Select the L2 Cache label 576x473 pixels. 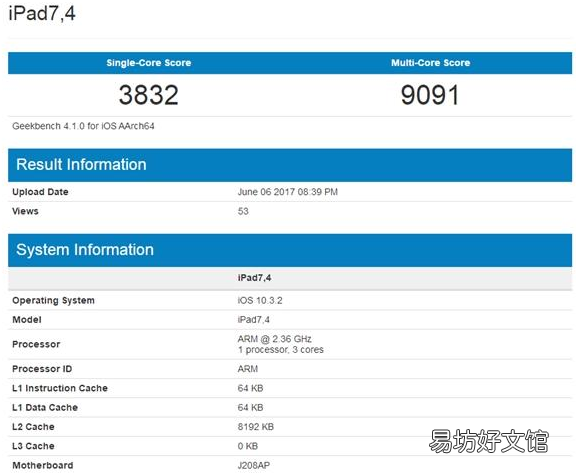click(x=33, y=427)
